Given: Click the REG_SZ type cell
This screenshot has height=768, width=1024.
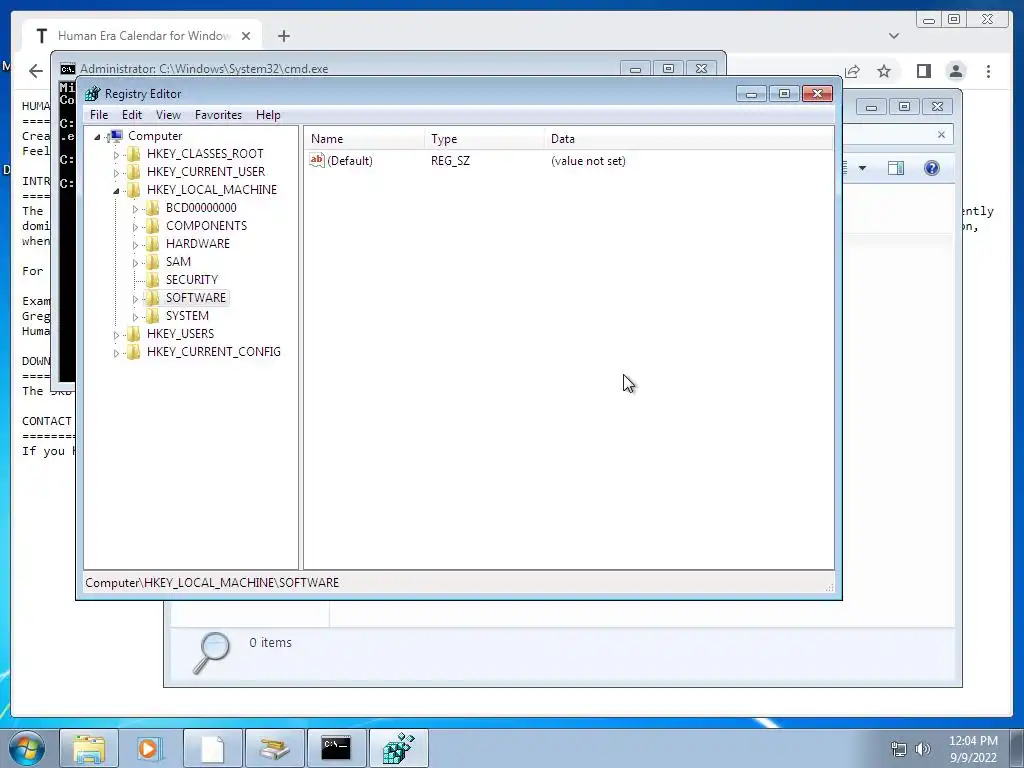Looking at the screenshot, I should (x=450, y=161).
